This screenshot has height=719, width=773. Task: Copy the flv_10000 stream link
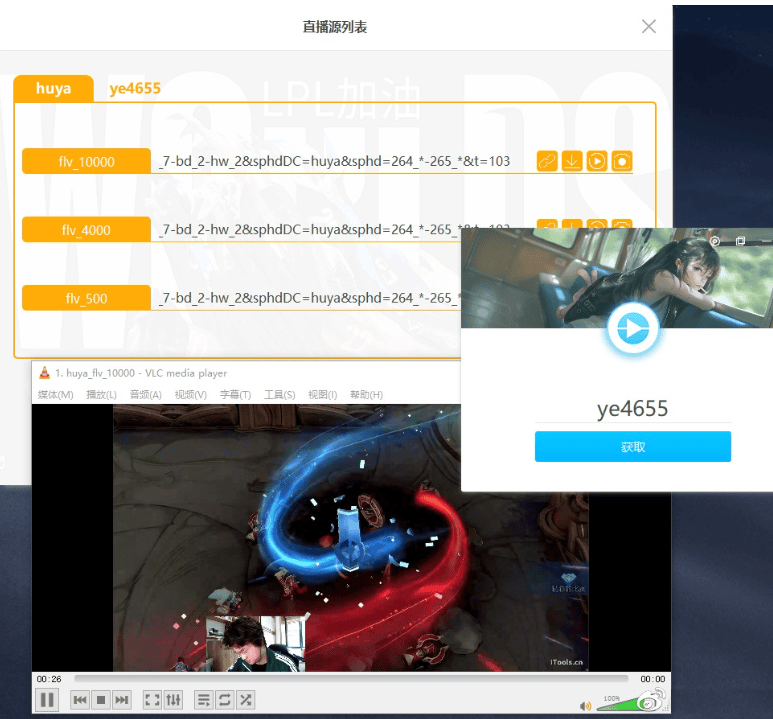pos(547,161)
